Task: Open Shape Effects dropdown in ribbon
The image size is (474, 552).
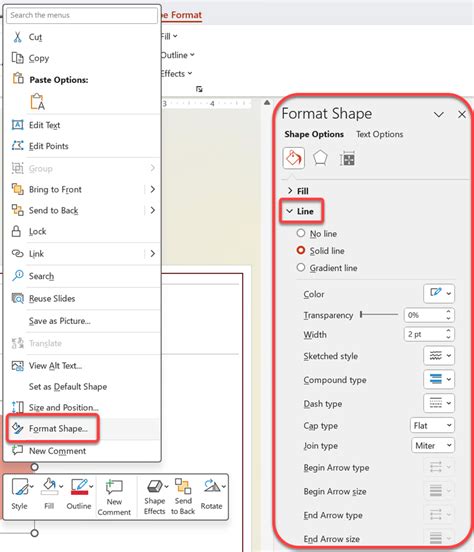Action: click(x=176, y=74)
